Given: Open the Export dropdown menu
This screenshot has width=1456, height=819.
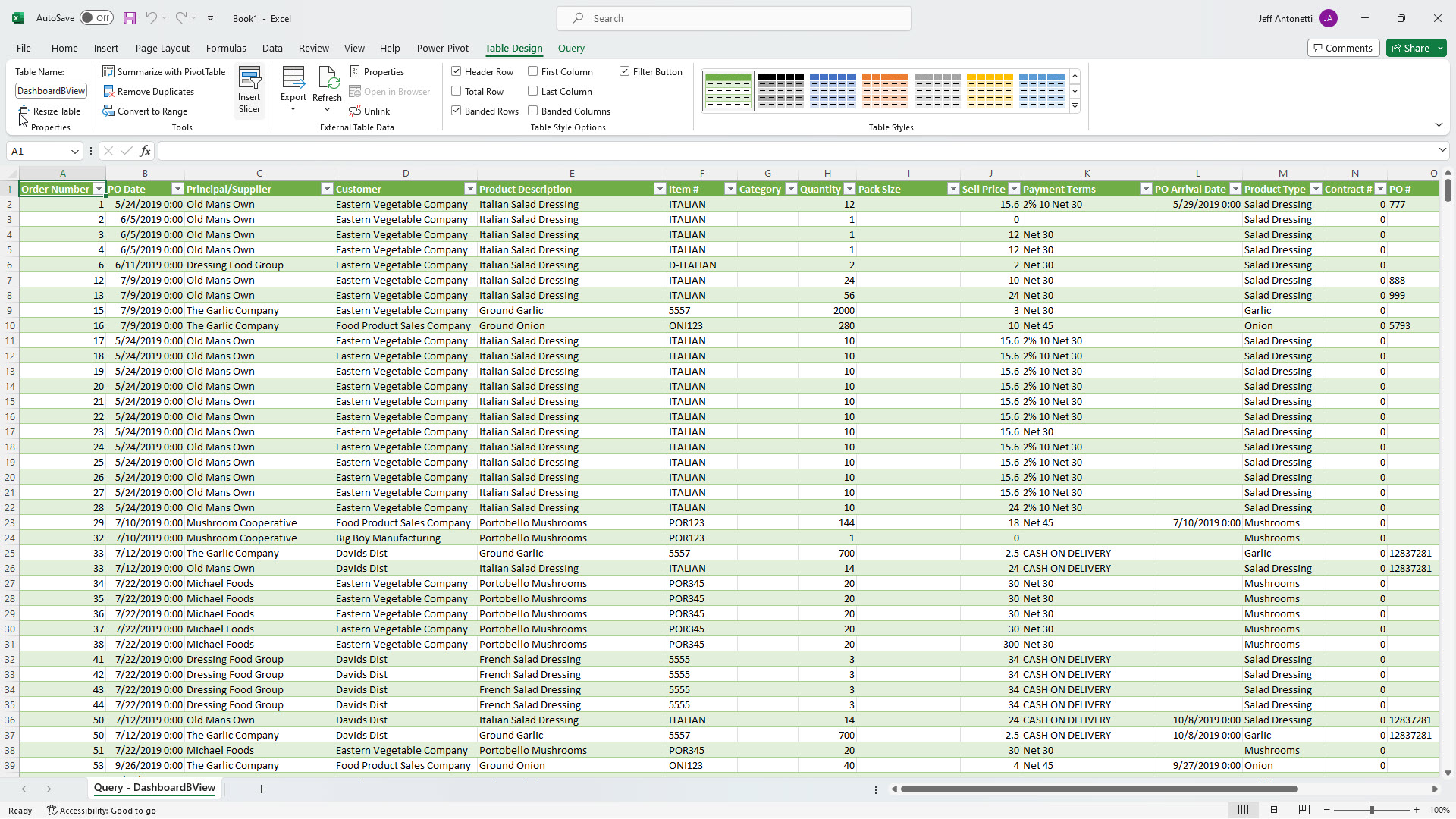Looking at the screenshot, I should pyautogui.click(x=293, y=109).
